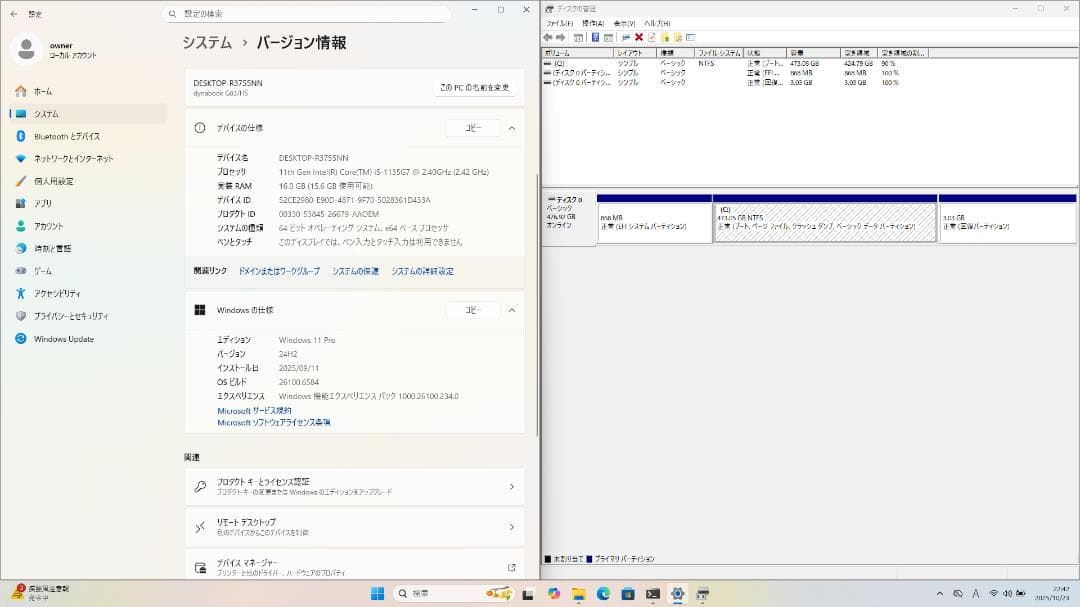Click the Help icon in Disk Management toolbar
The height and width of the screenshot is (607, 1080).
596,37
